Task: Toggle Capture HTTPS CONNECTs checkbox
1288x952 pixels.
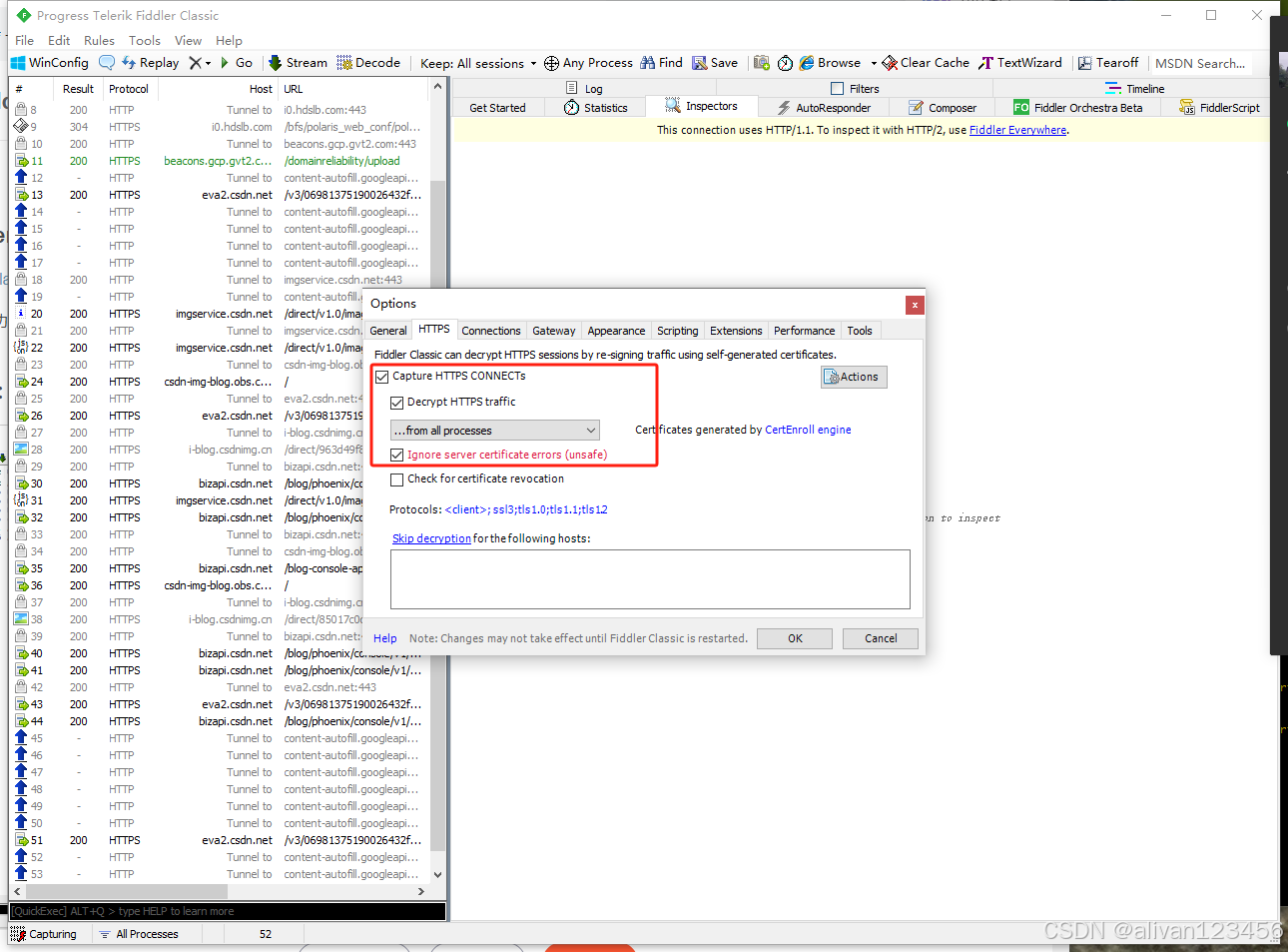Action: (x=381, y=377)
